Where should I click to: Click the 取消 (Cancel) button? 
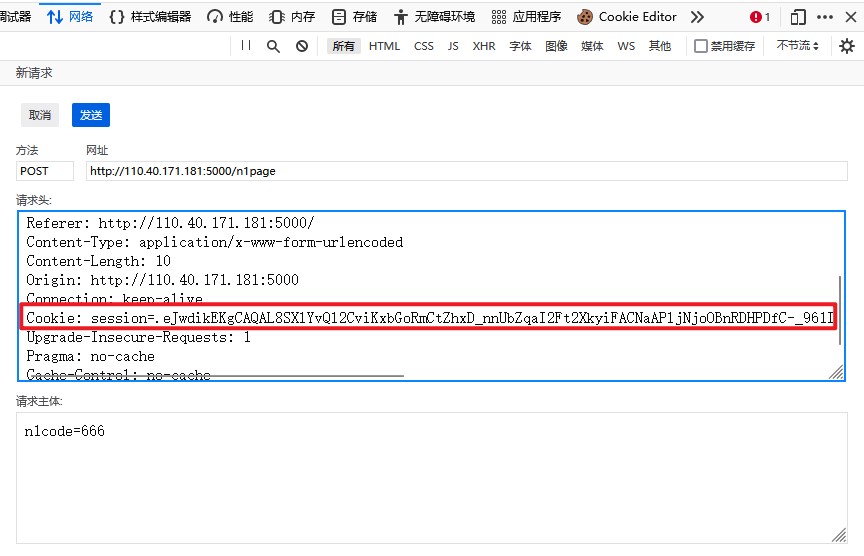[x=40, y=115]
